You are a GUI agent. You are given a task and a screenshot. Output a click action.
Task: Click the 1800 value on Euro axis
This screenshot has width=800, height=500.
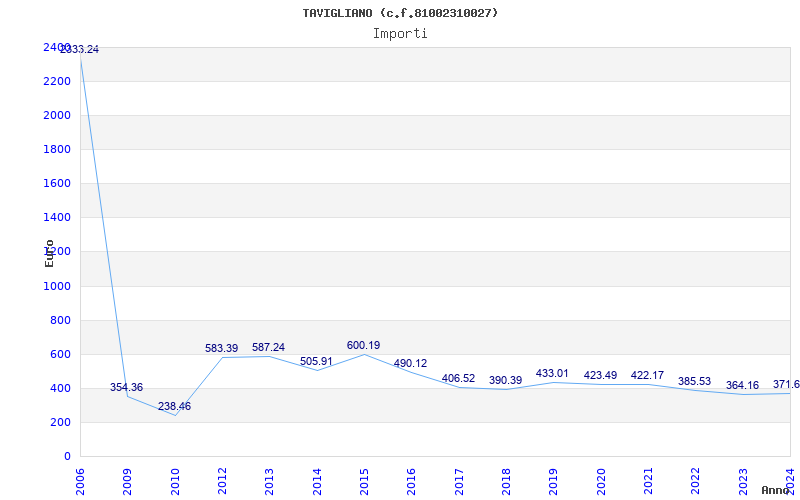coord(57,149)
